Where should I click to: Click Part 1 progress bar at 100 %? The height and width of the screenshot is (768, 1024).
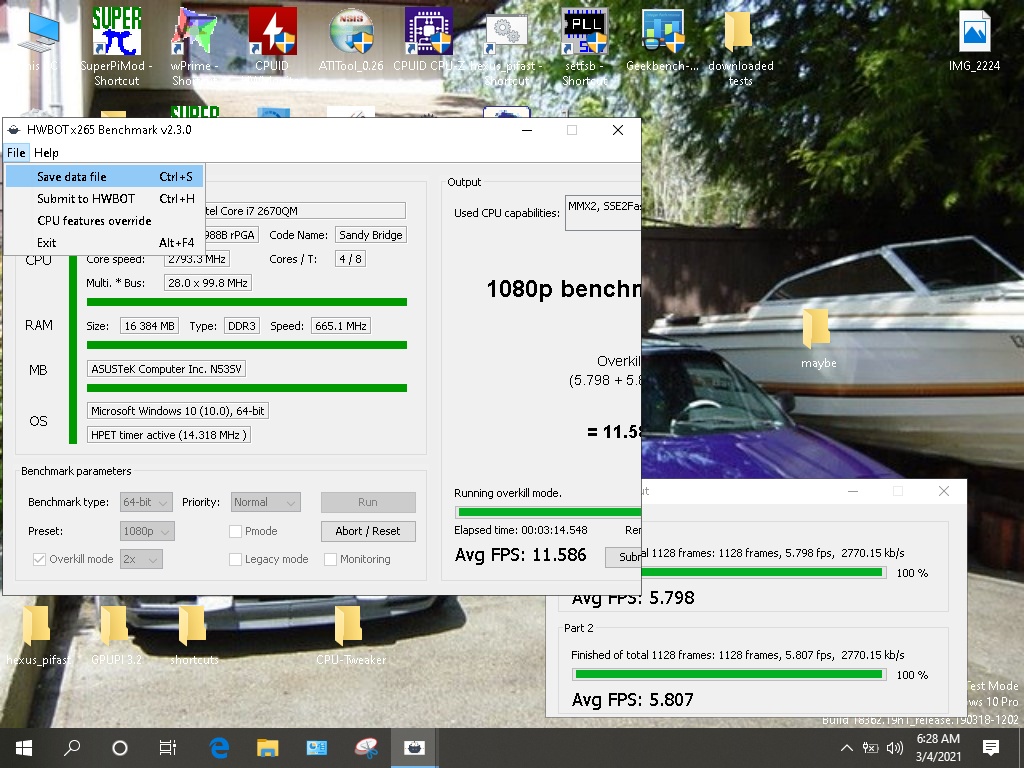tap(763, 573)
